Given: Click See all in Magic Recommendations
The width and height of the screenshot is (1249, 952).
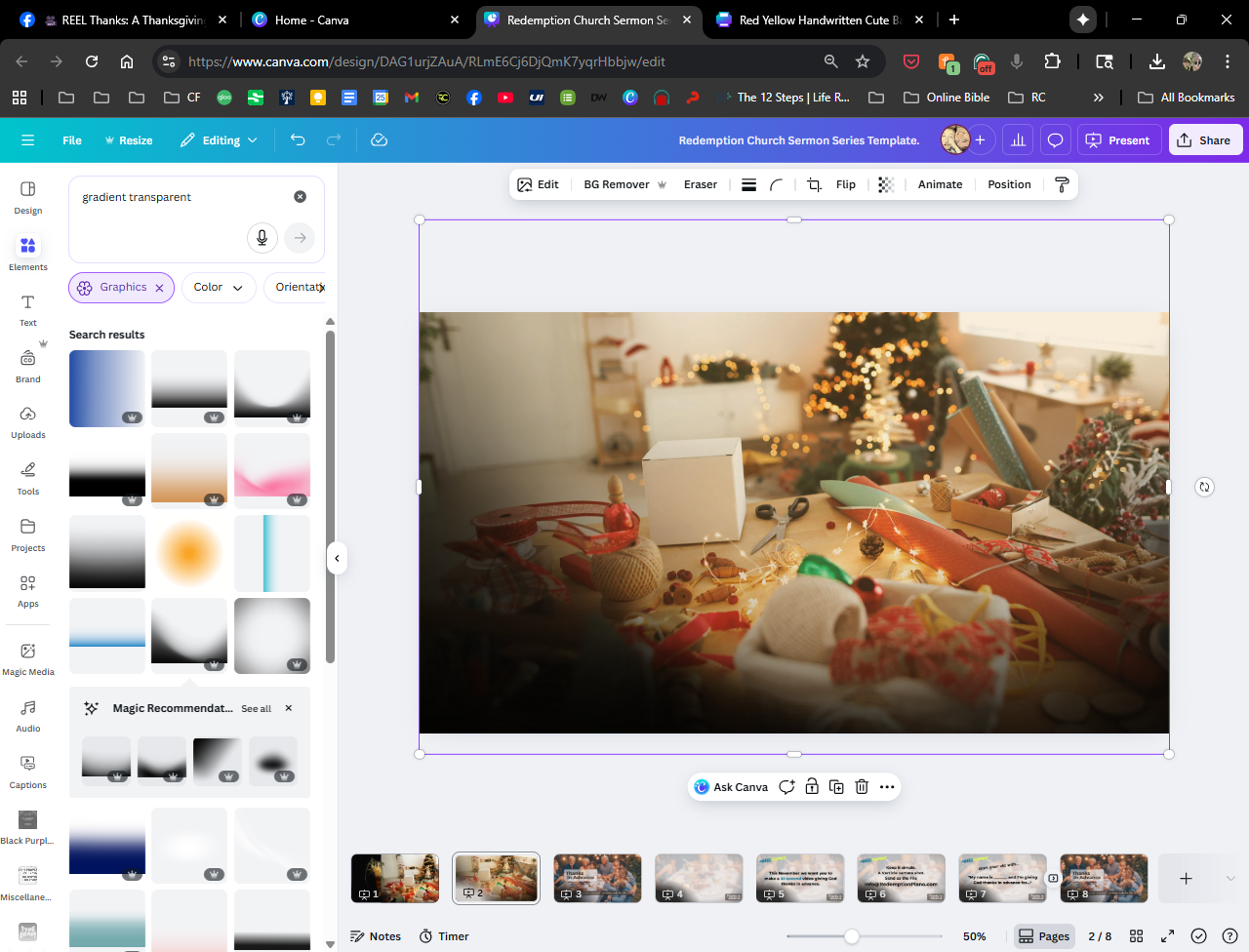Looking at the screenshot, I should tap(256, 709).
